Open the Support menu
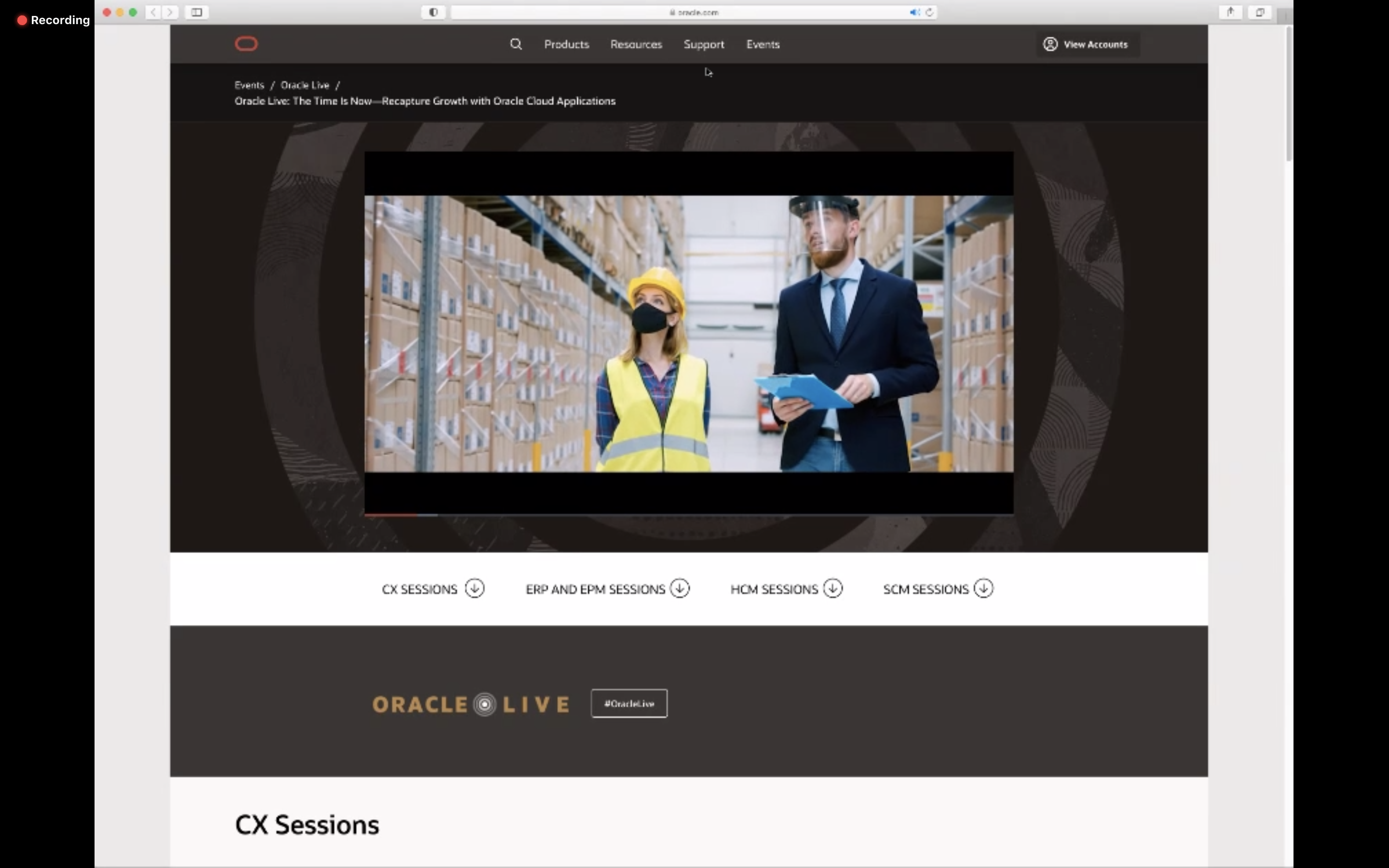 click(704, 44)
